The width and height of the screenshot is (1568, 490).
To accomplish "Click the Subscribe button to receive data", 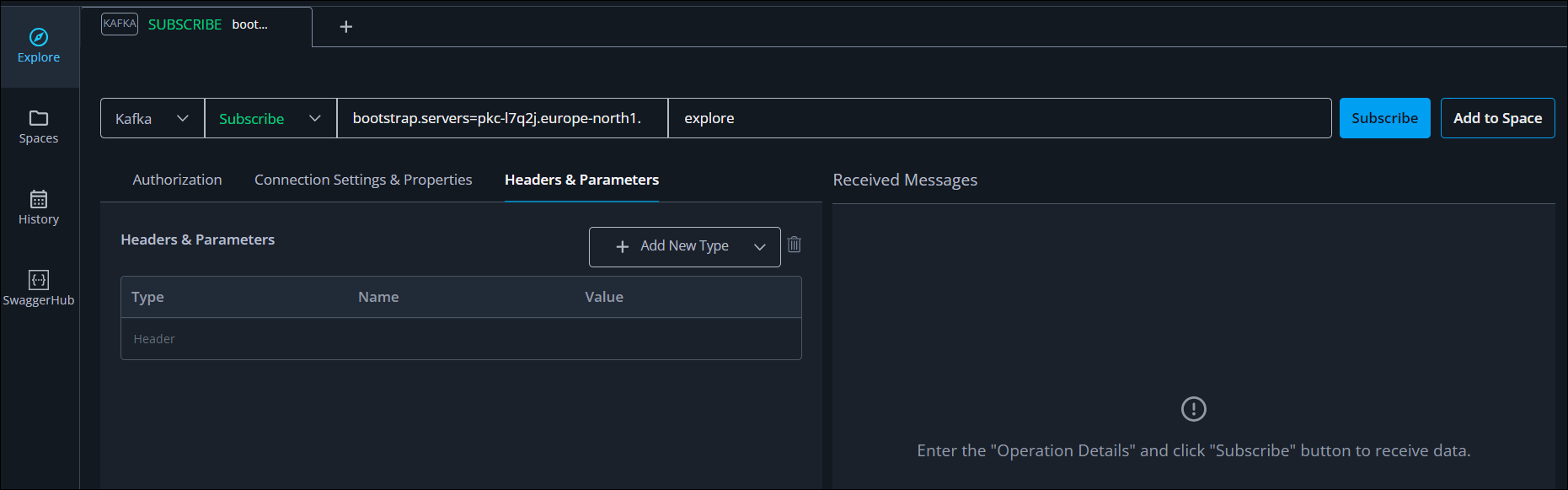I will [x=1383, y=118].
